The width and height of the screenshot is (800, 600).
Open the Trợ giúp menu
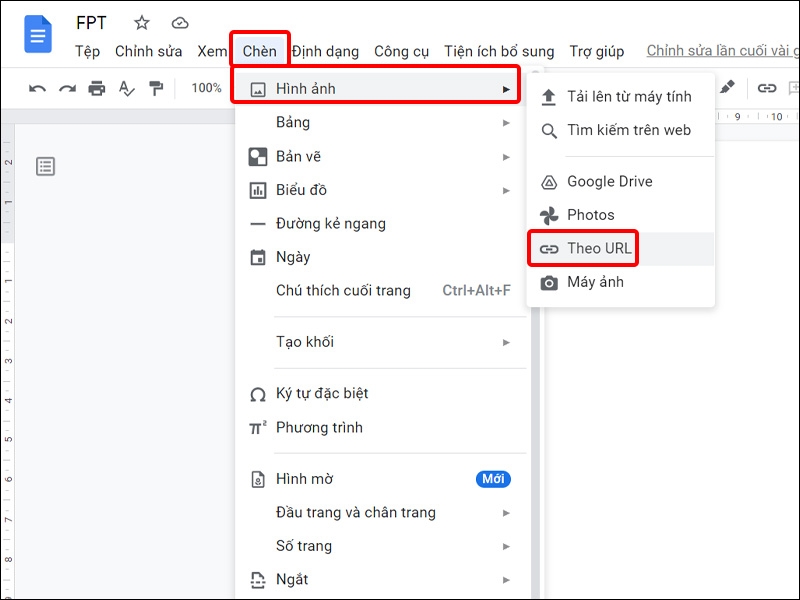coord(597,52)
